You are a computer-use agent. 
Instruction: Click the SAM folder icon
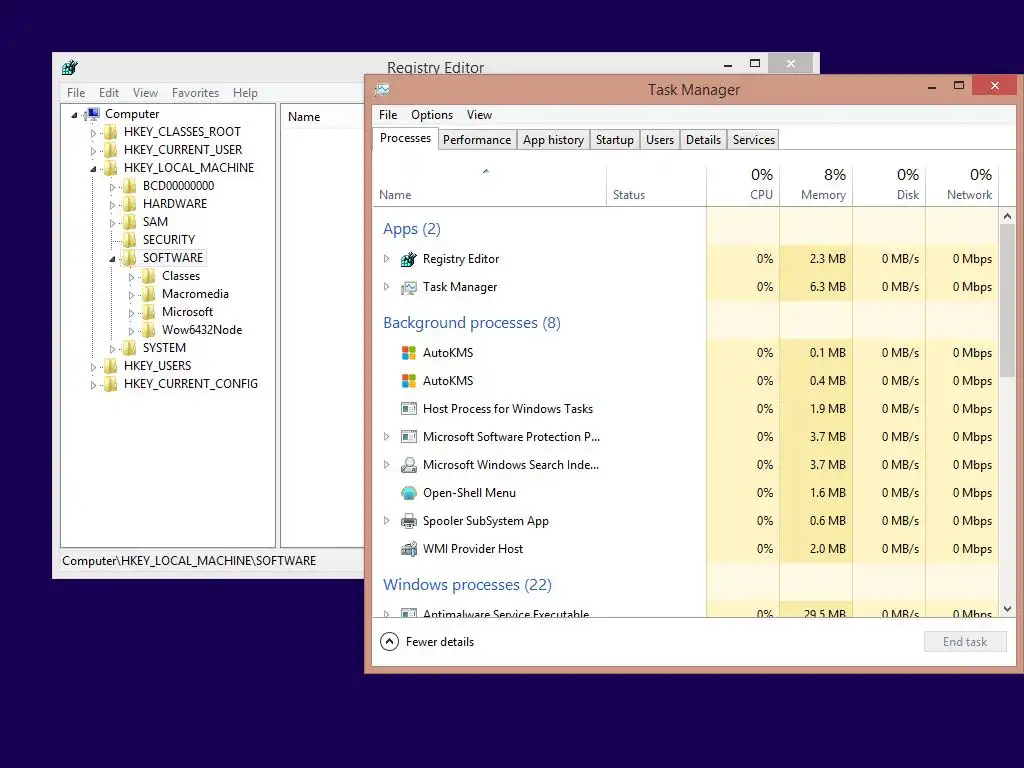click(x=130, y=222)
